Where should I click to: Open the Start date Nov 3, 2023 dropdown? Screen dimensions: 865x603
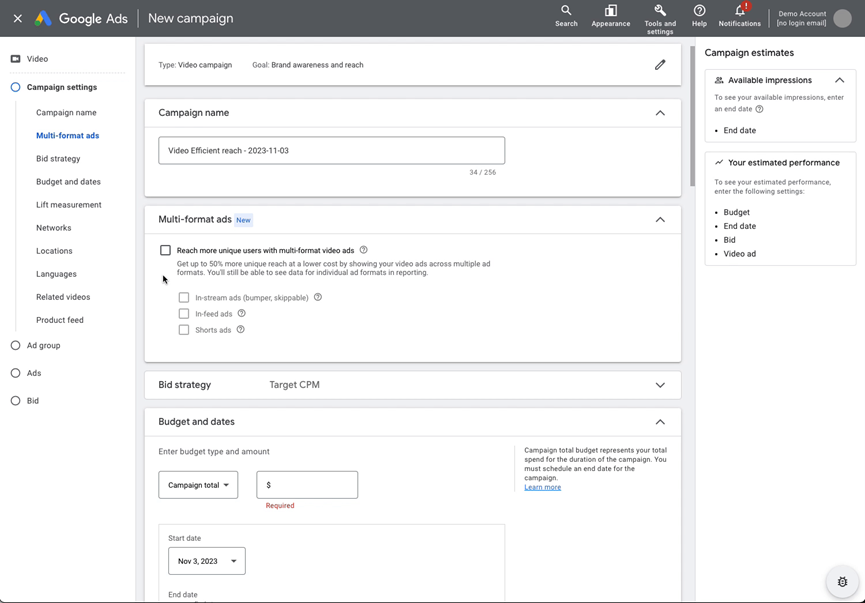(x=207, y=561)
